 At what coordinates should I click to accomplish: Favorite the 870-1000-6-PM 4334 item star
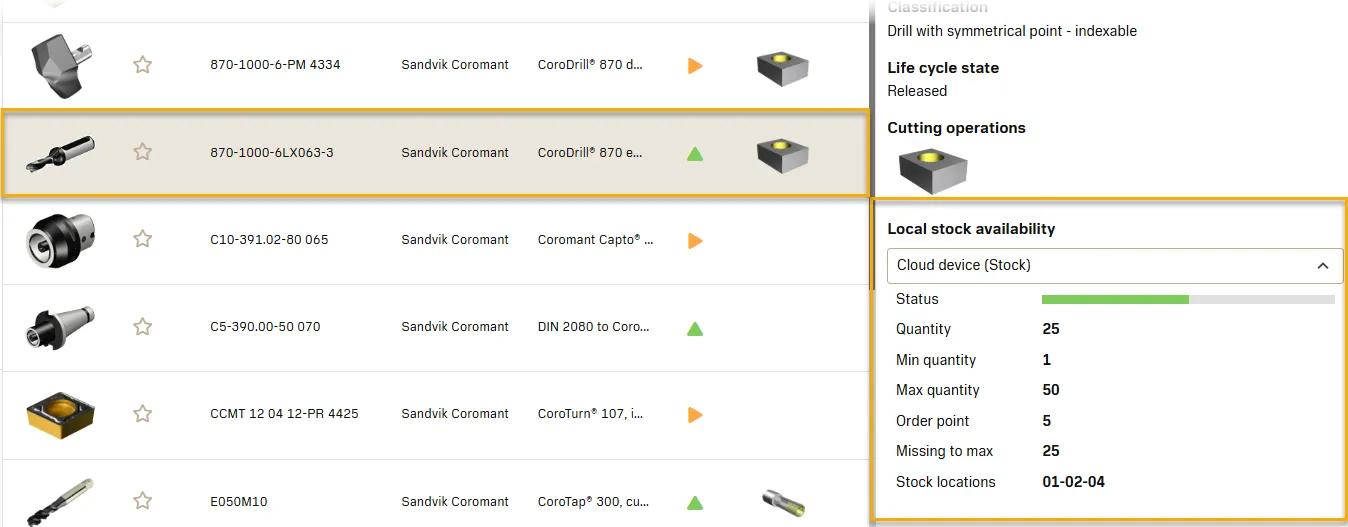143,65
